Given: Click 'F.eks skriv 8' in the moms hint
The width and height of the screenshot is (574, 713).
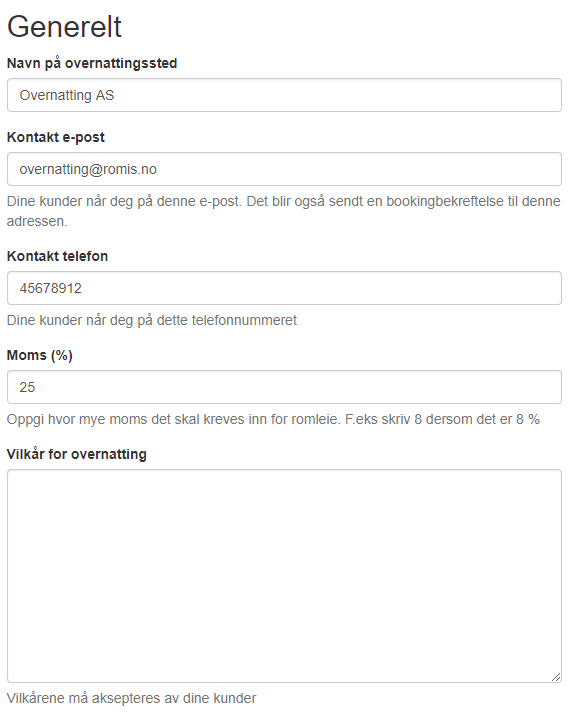Looking at the screenshot, I should (x=383, y=419).
